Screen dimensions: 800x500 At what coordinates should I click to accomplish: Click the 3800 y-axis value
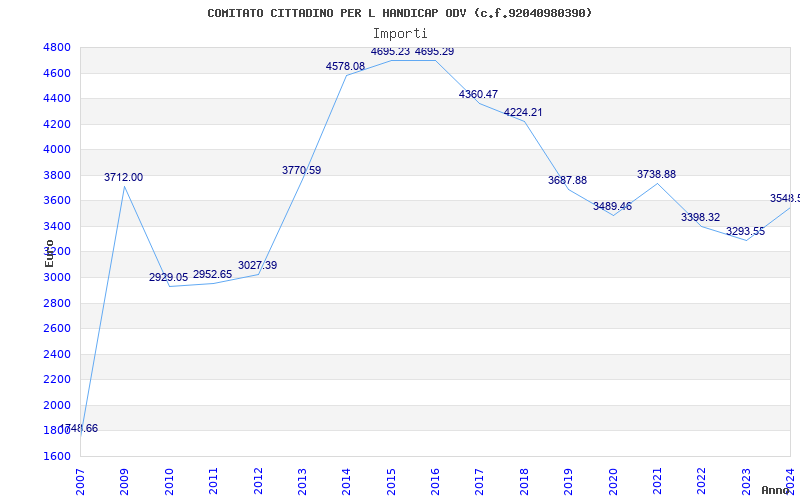coord(57,176)
